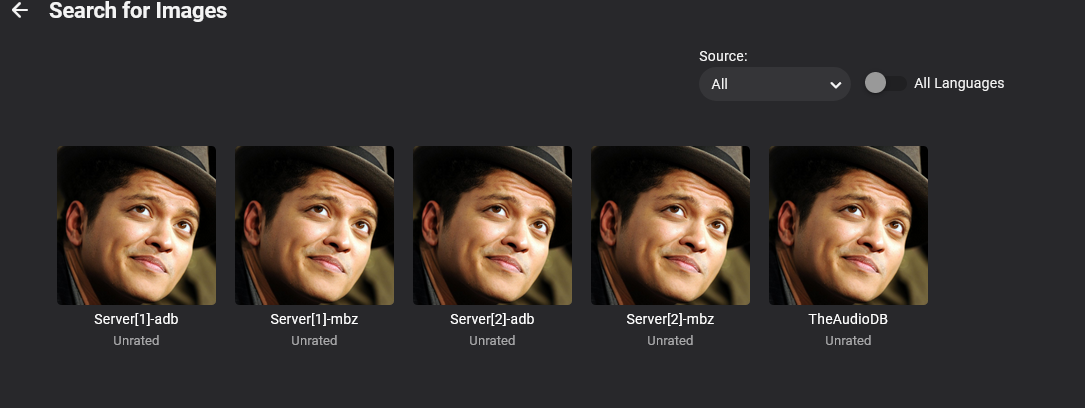Click Unrated under TheAudioDB
The width and height of the screenshot is (1085, 408).
(x=848, y=341)
